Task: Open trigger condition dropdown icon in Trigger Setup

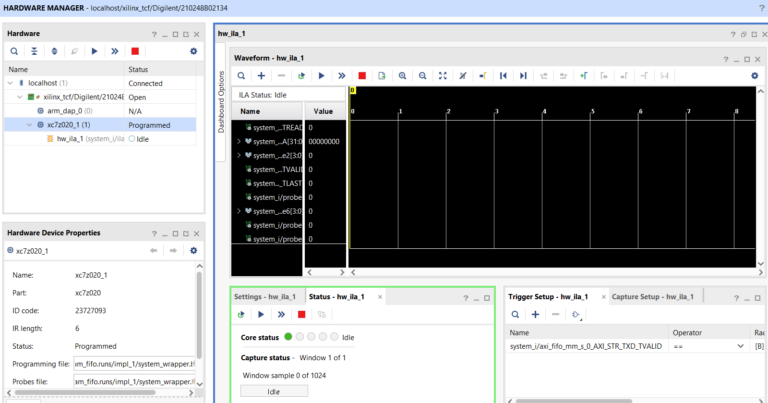Action: click(576, 314)
